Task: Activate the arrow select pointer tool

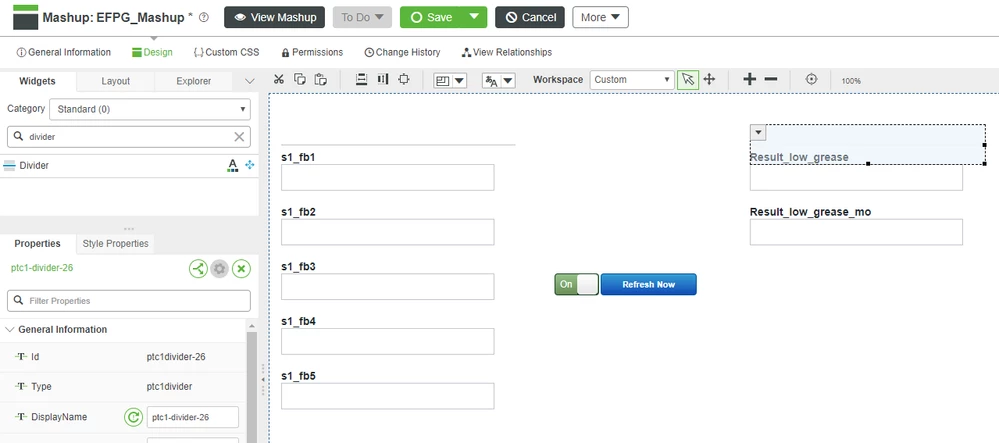Action: pos(687,80)
